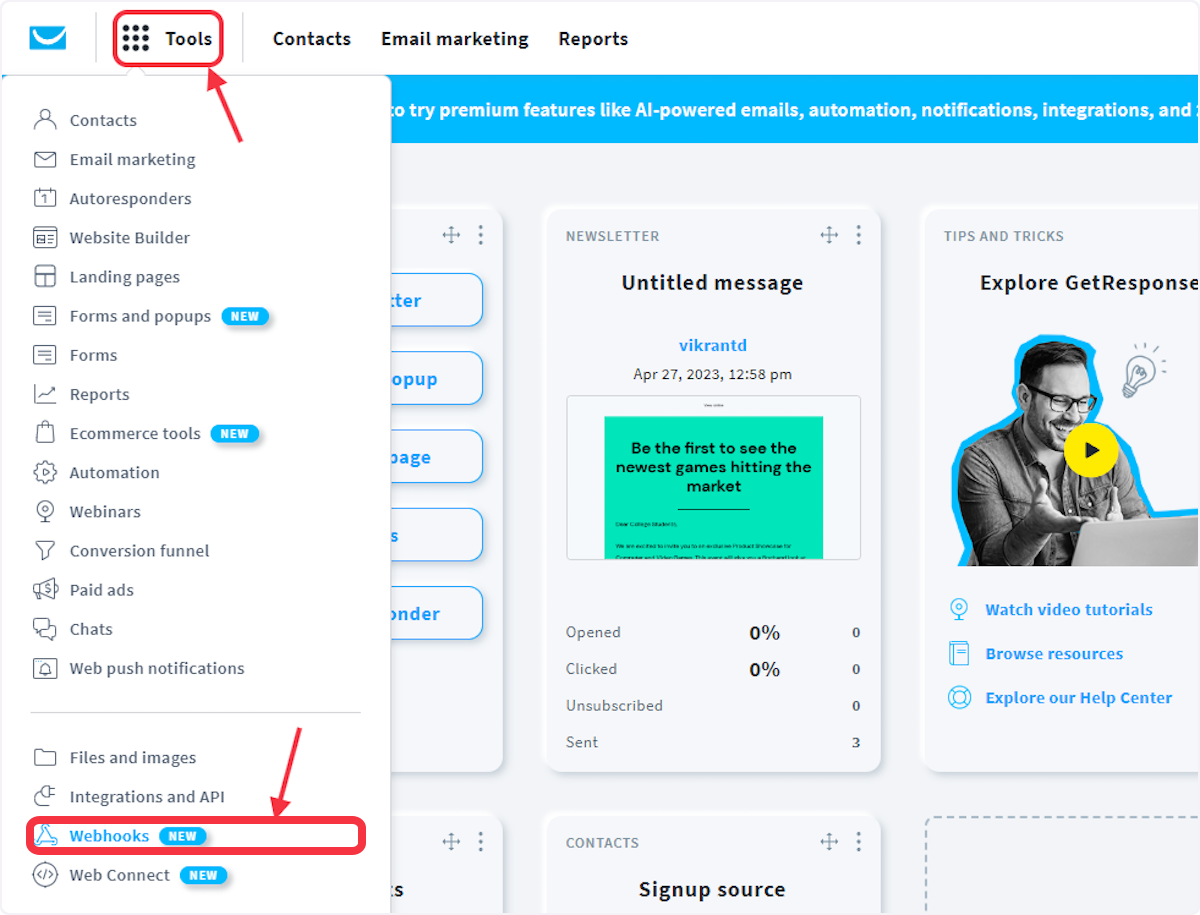Open Explore our Help Center
The image size is (1200, 915).
coord(1078,697)
